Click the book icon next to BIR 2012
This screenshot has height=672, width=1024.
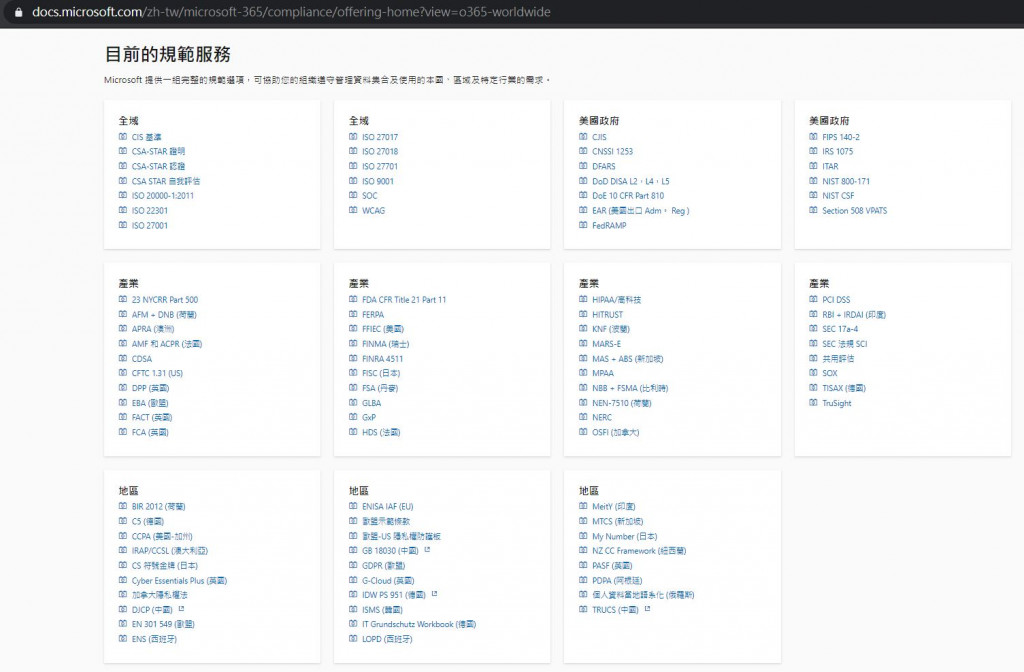(123, 505)
